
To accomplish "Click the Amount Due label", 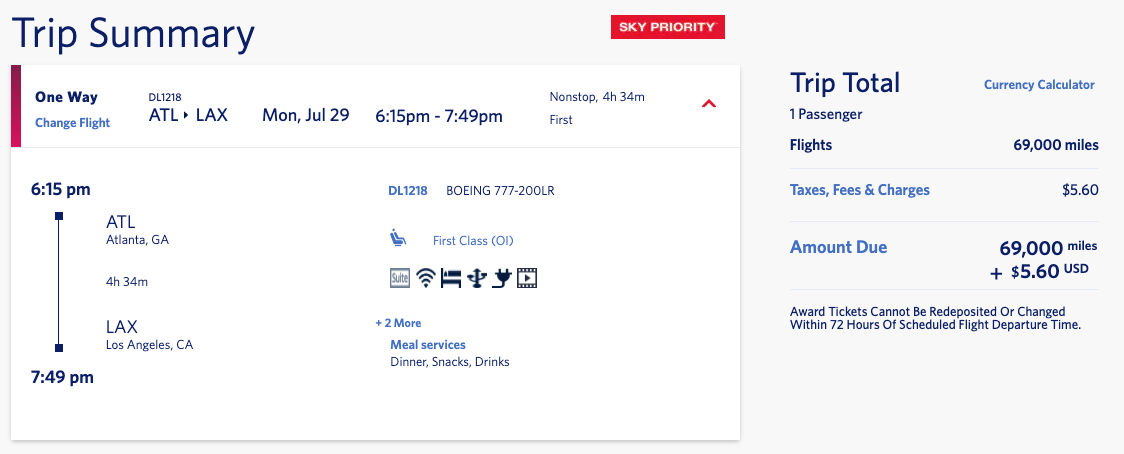I will 839,247.
